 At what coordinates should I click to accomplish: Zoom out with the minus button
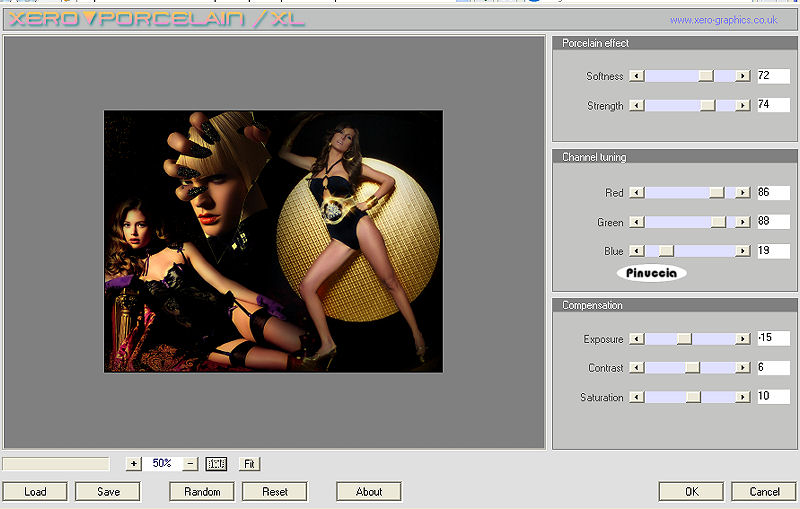(x=190, y=464)
